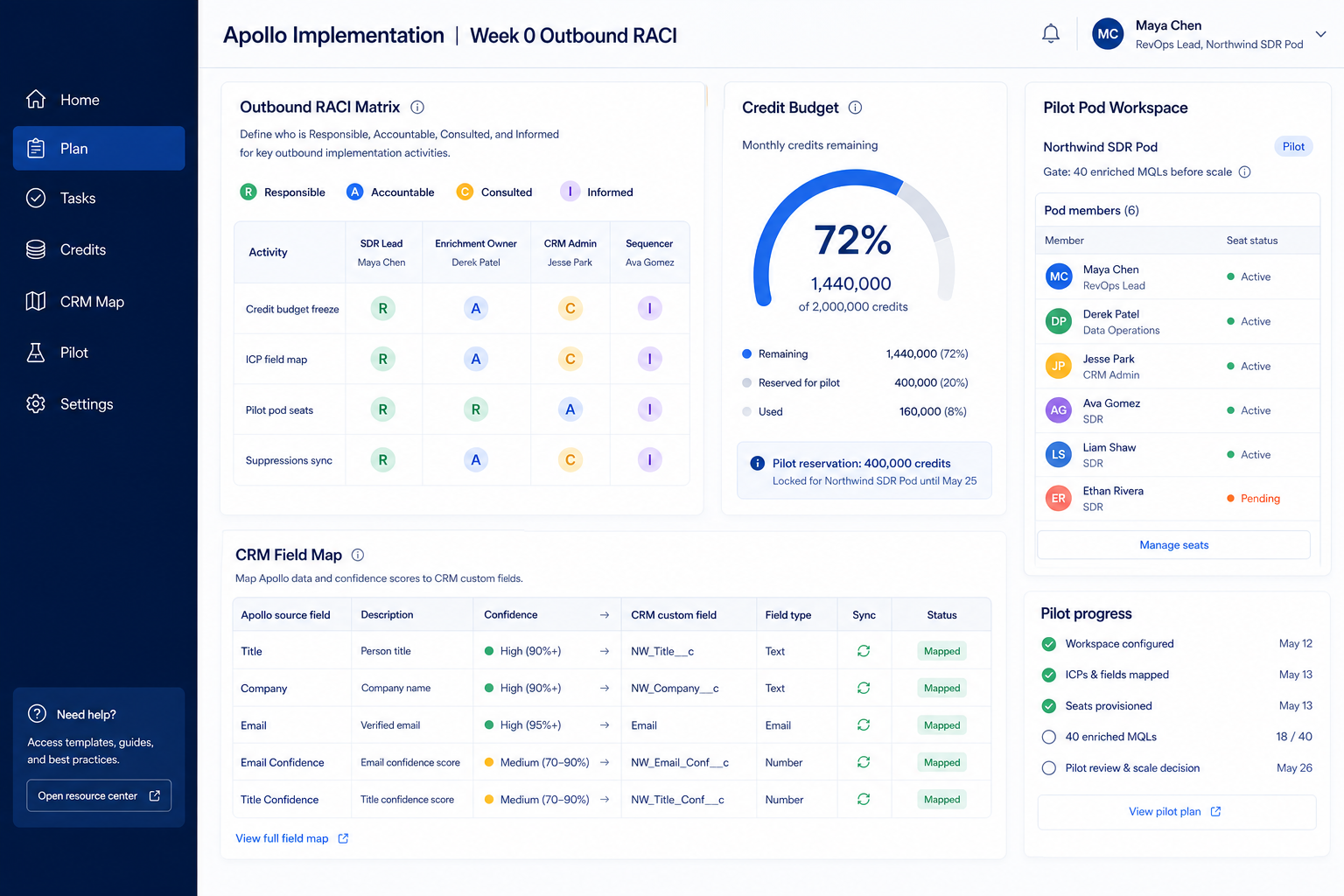Click Manage seats button

pos(1173,545)
